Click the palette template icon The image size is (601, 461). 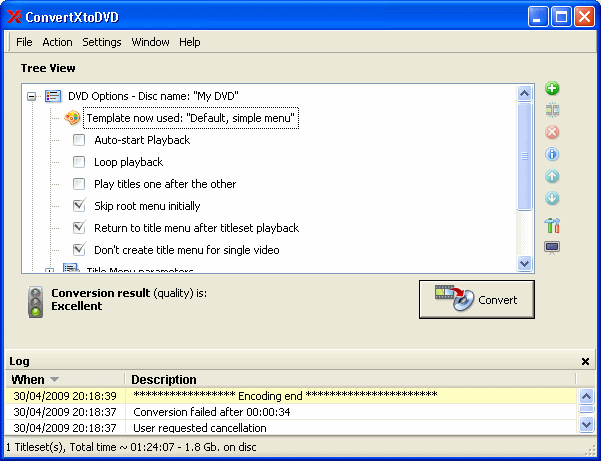(x=72, y=118)
